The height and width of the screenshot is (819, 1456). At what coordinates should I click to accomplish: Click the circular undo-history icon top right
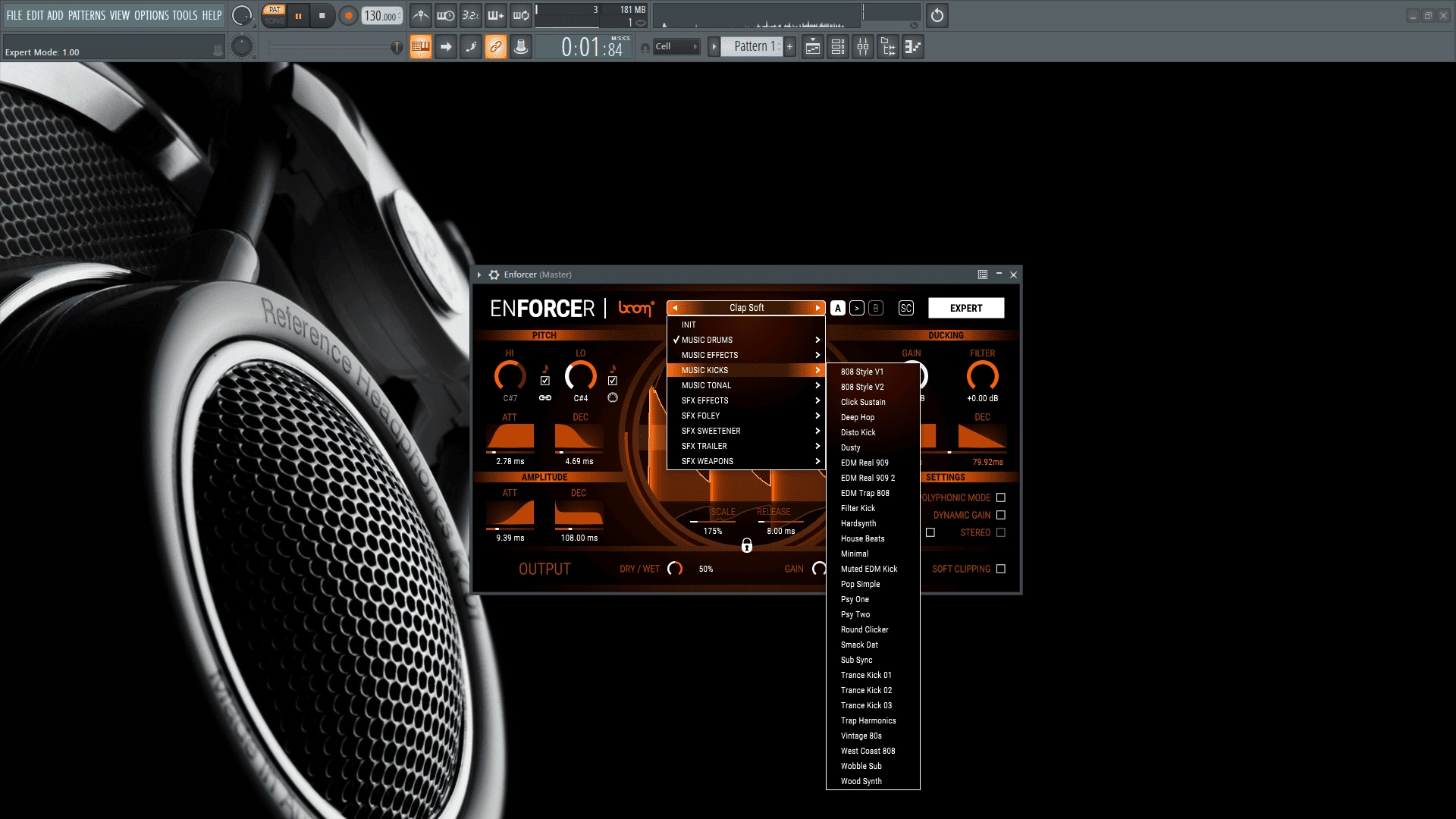(x=937, y=15)
